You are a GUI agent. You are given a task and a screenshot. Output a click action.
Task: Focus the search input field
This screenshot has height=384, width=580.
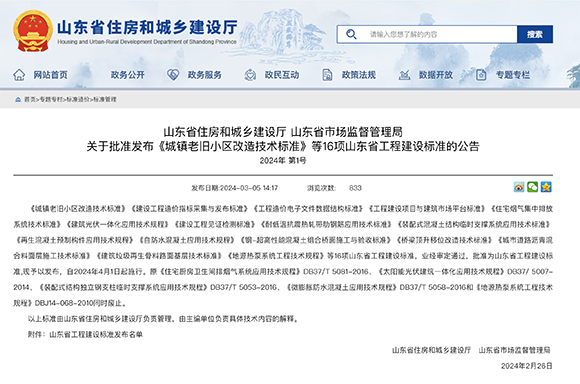(x=436, y=34)
